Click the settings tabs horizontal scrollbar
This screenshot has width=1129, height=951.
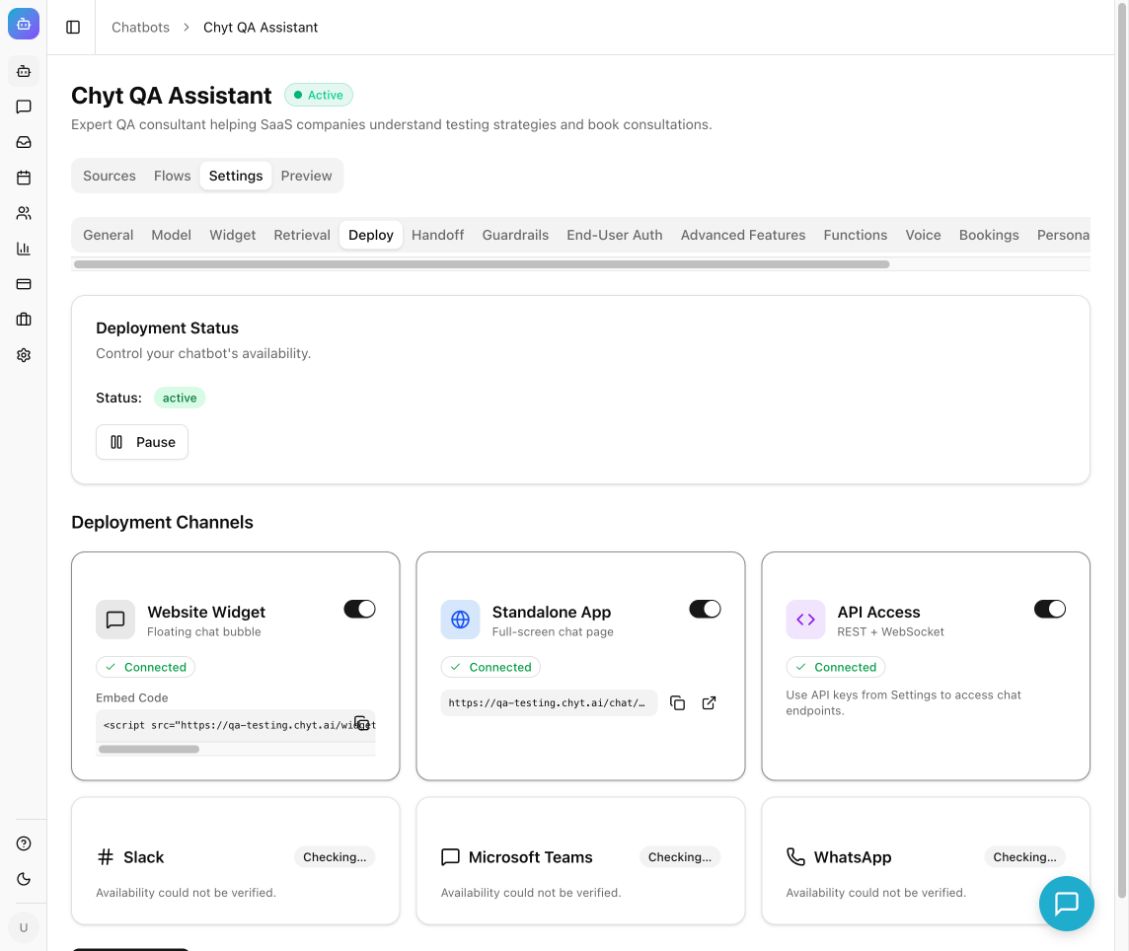481,264
